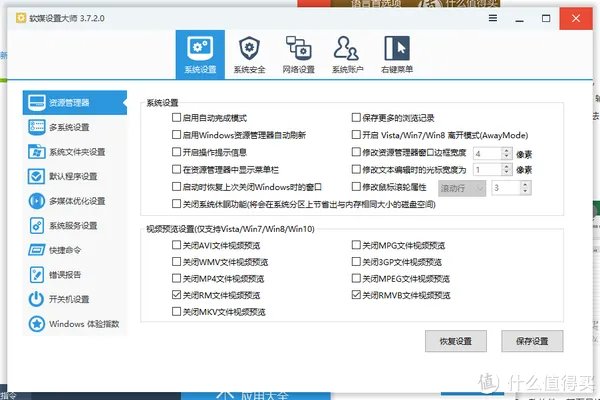This screenshot has width=600, height=400.
Task: Click the 保存设置 button
Action: (x=532, y=341)
